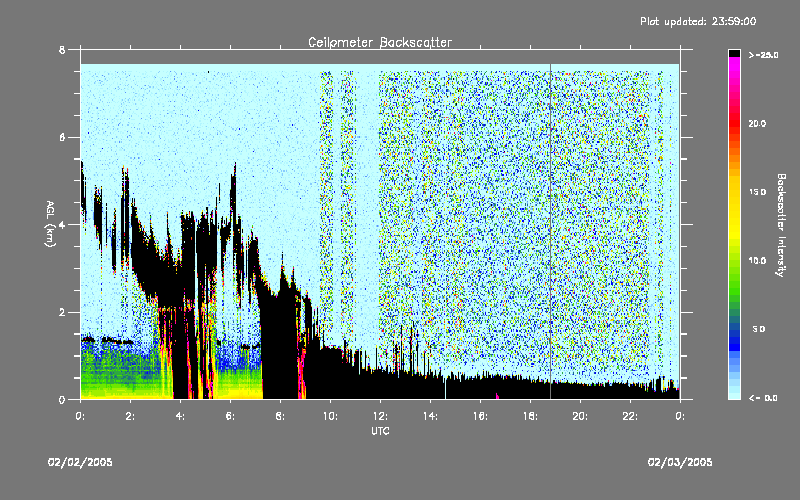Click the end date '02/03/2005'
Viewport: 800px width, 500px height.
680,462
